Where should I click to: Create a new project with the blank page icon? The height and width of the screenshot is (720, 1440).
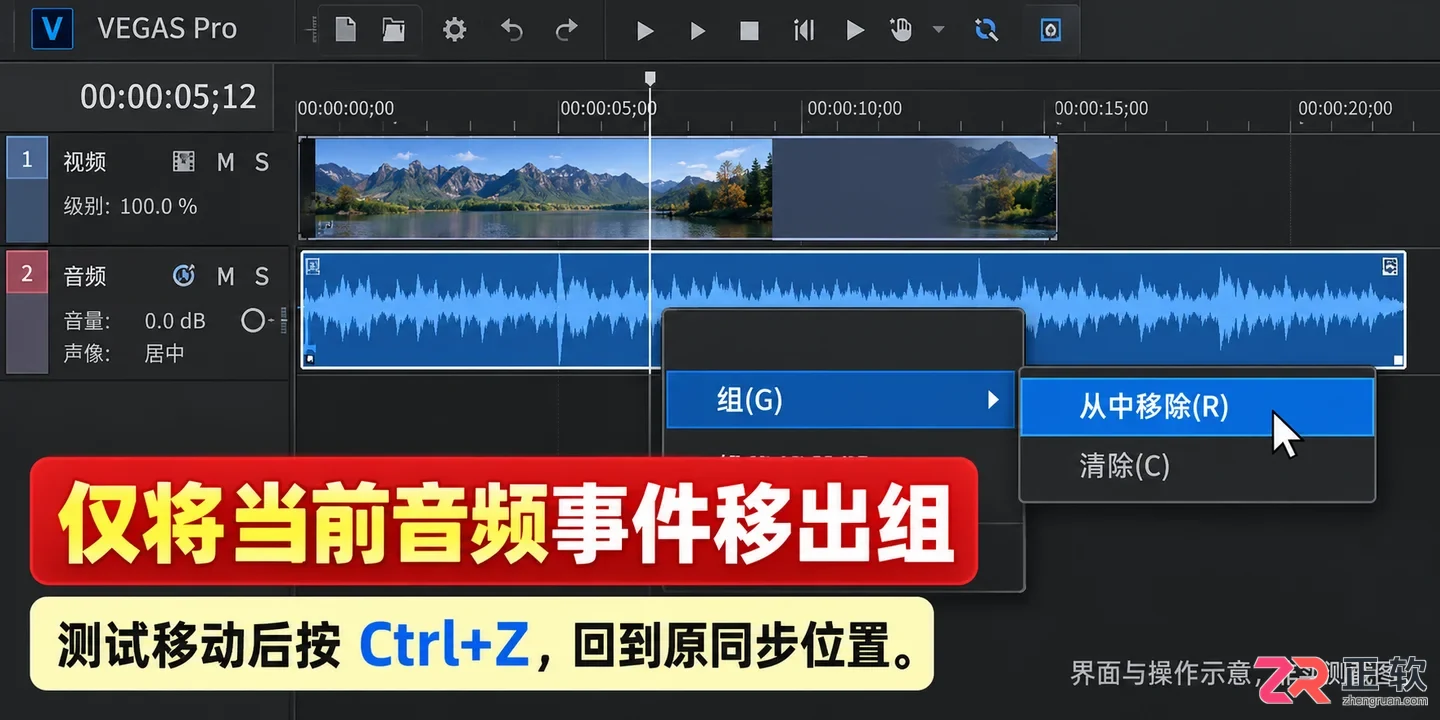coord(346,30)
